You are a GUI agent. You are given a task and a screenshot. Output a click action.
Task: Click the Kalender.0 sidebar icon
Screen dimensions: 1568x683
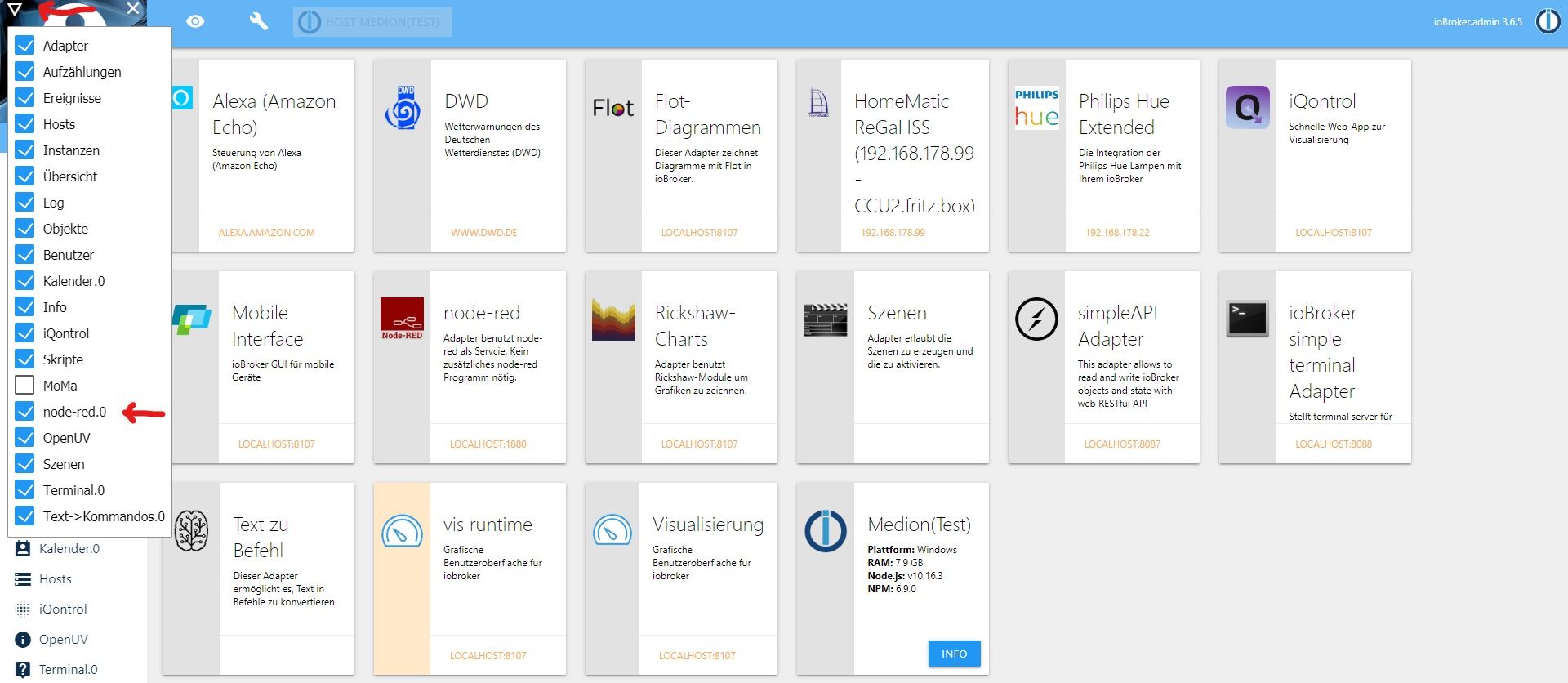click(23, 549)
